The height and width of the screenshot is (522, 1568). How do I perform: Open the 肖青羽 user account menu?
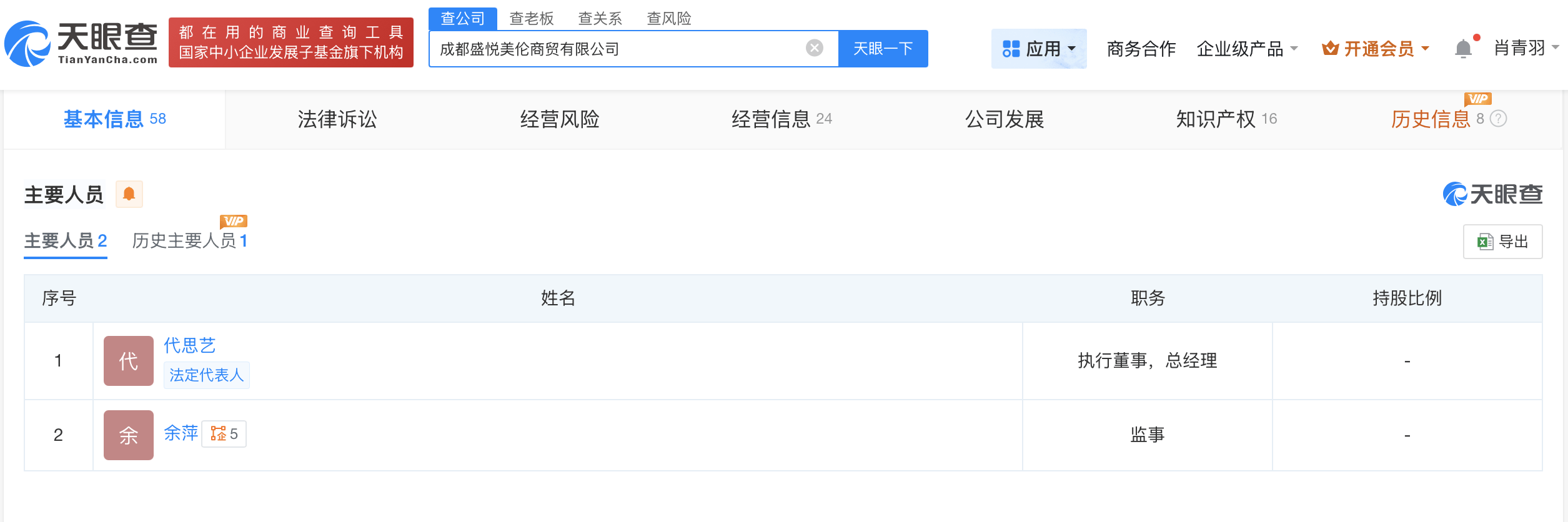tap(1526, 48)
